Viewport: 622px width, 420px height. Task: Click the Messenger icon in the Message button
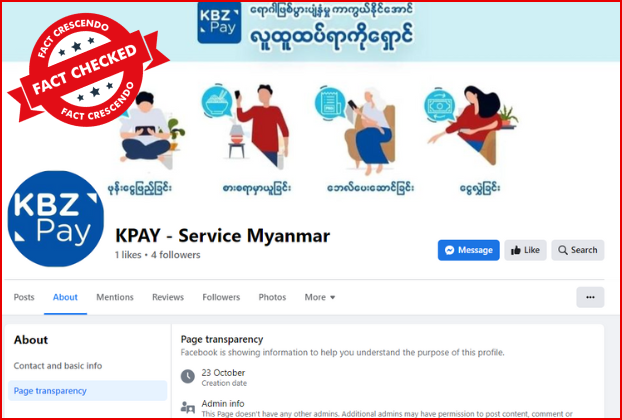(449, 250)
